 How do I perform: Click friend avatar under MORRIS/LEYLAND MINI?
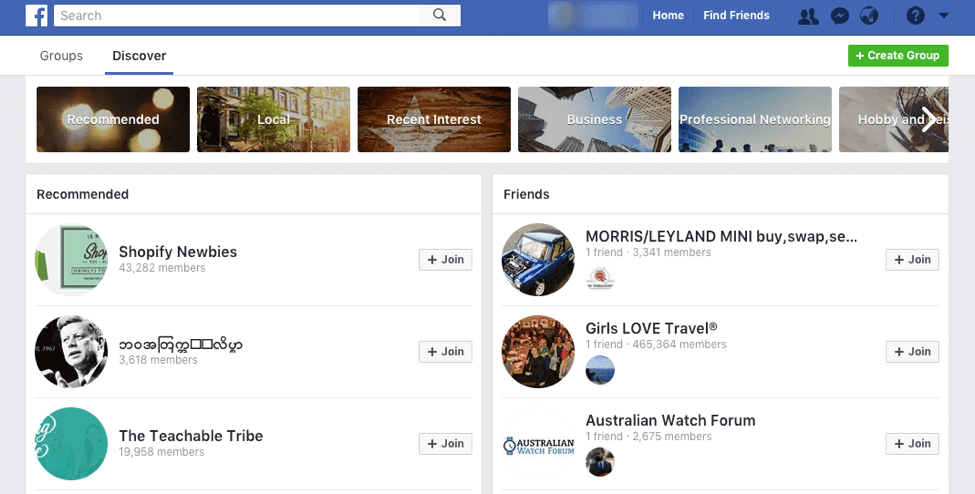(x=600, y=278)
